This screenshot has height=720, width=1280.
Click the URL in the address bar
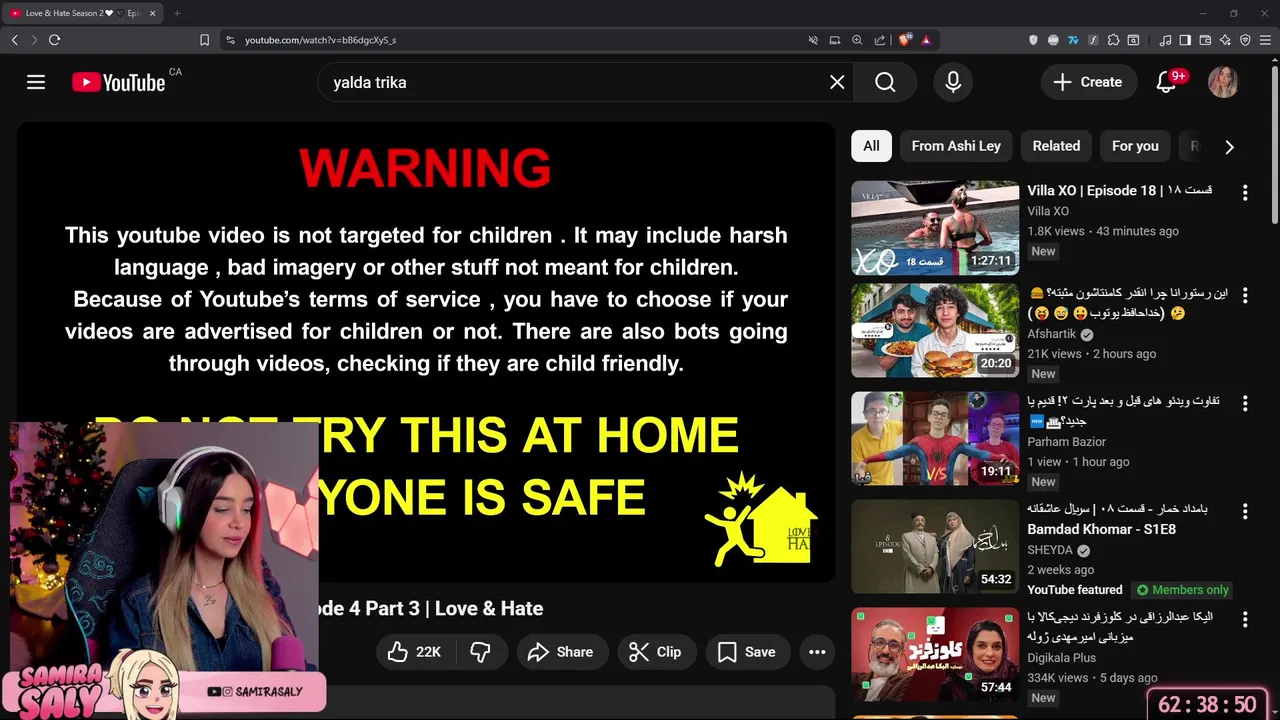[320, 40]
